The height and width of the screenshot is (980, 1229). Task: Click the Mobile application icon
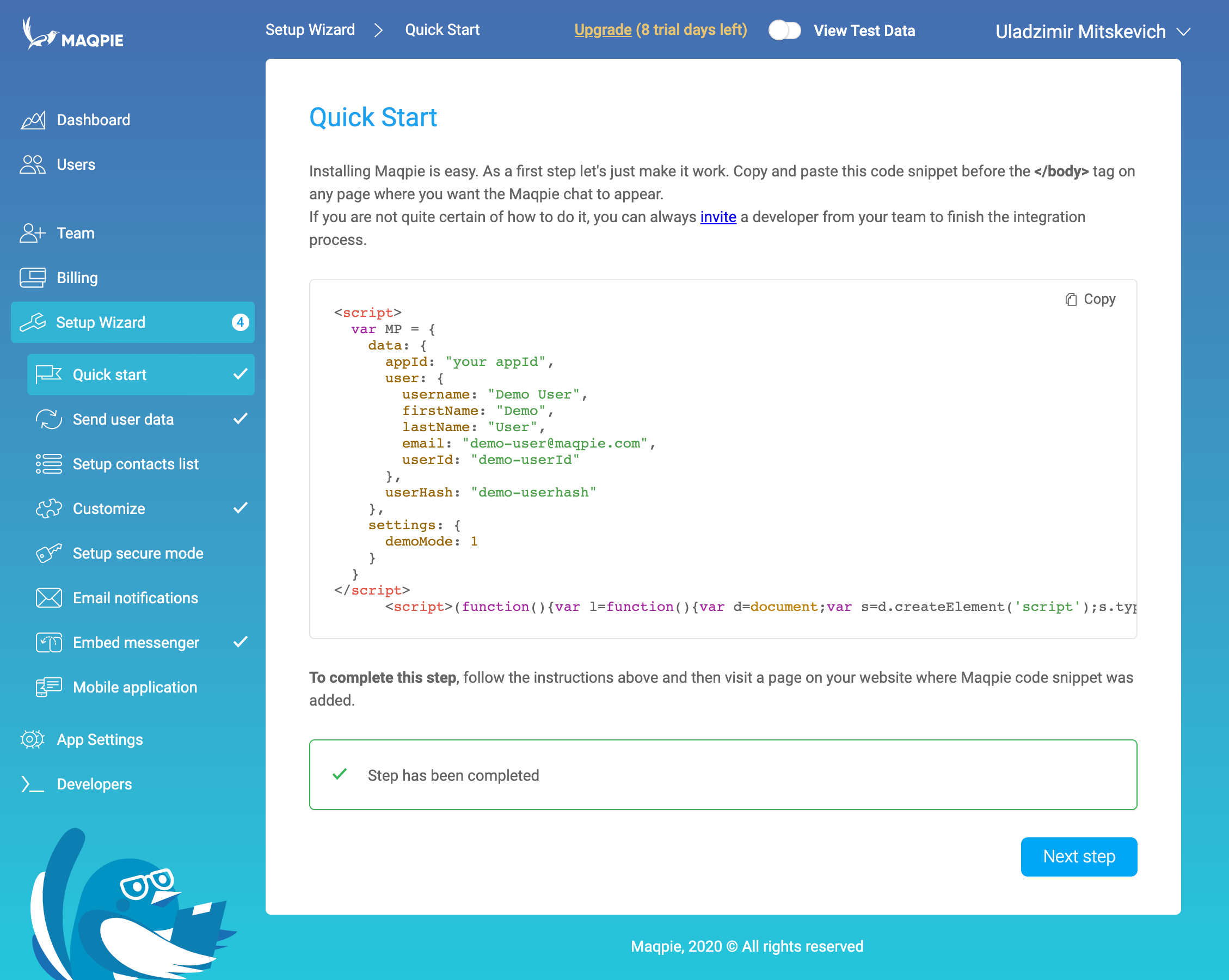coord(49,688)
